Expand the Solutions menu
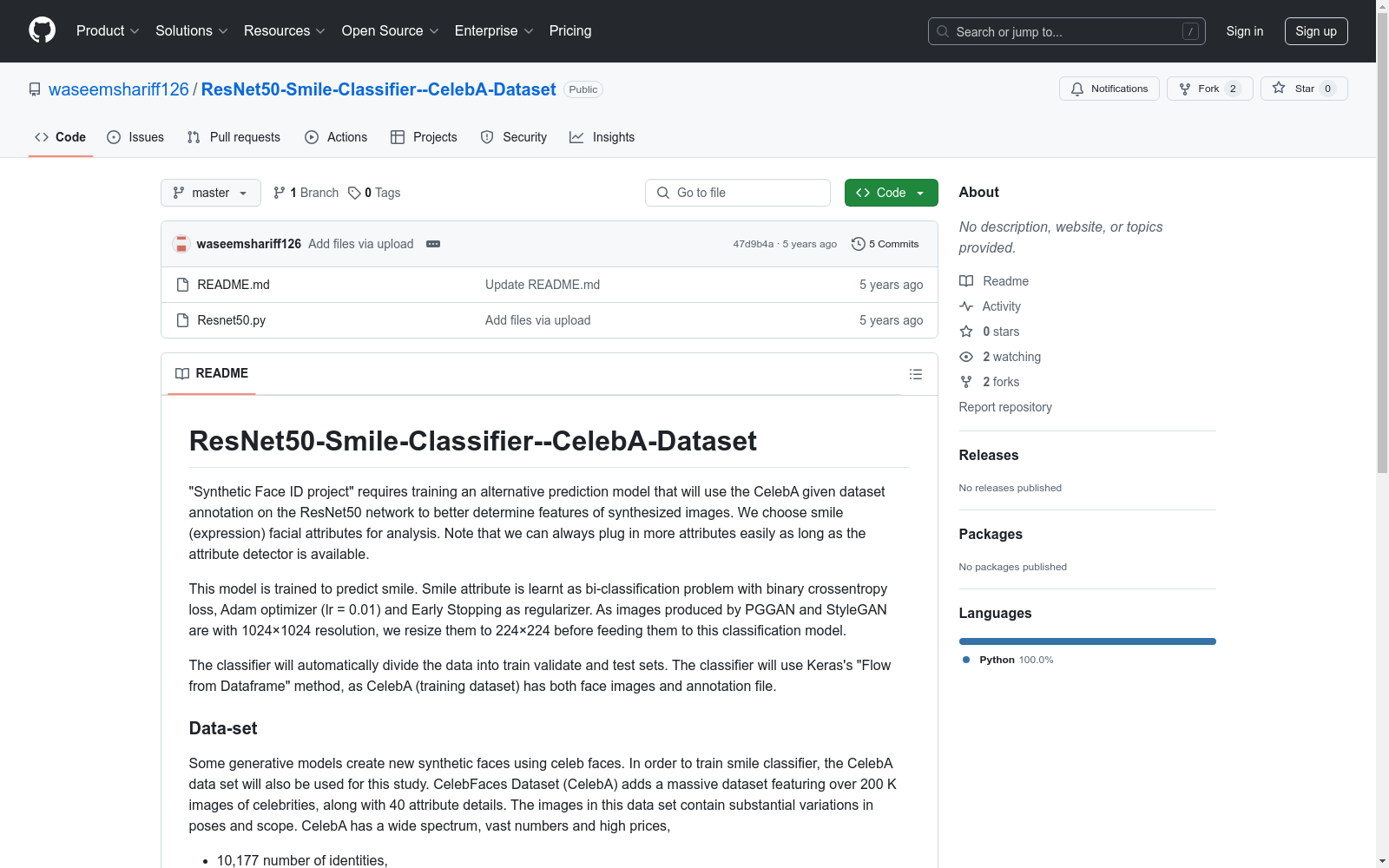The width and height of the screenshot is (1389, 868). click(x=191, y=31)
